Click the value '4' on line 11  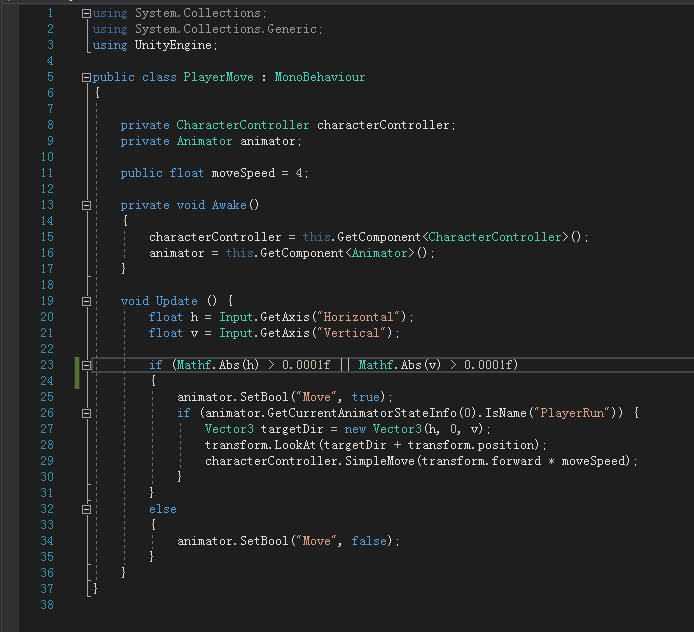(x=299, y=173)
